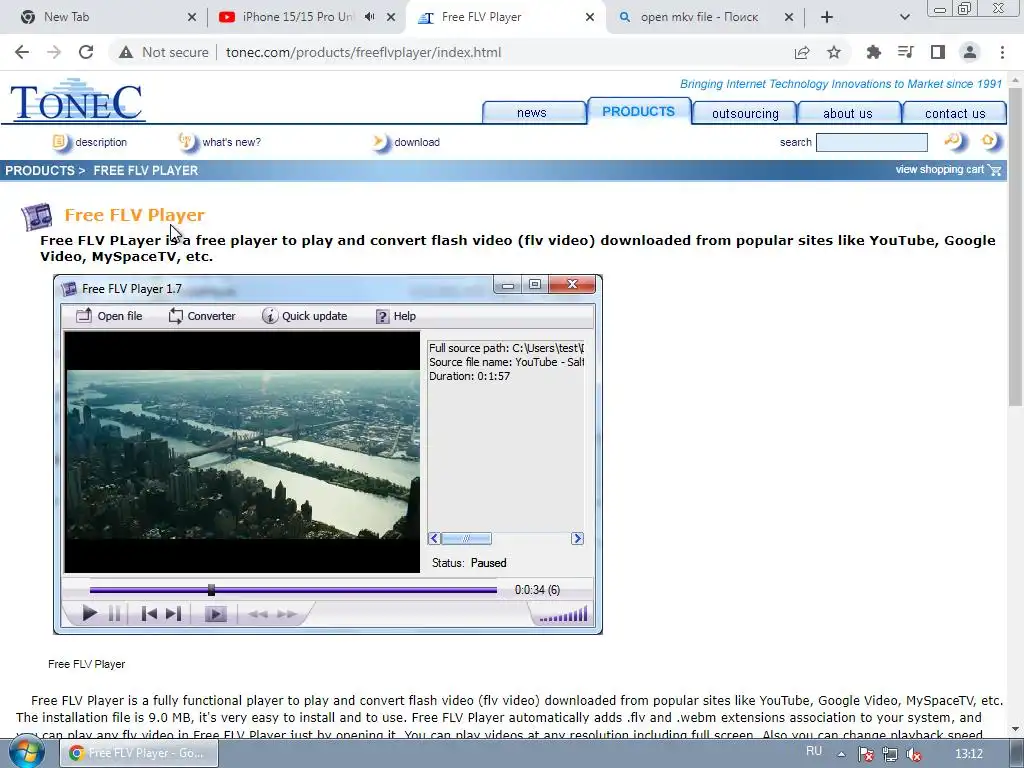This screenshot has width=1024, height=768.
Task: Click Quick update in the player screenshot
Action: coord(304,316)
